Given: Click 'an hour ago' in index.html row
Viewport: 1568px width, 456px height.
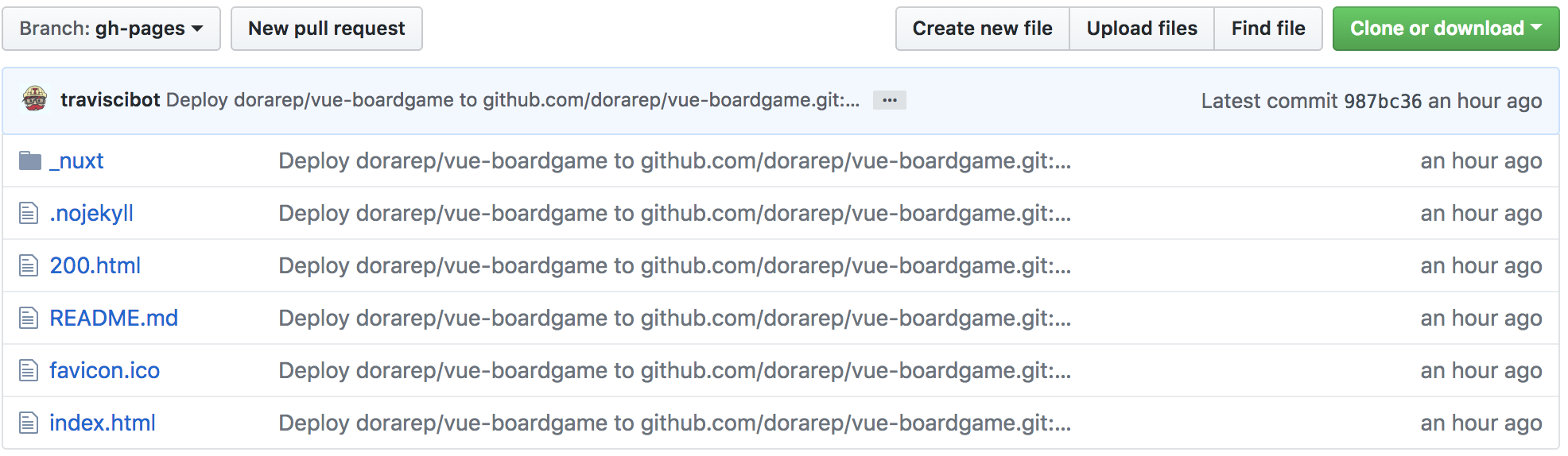Looking at the screenshot, I should coord(1481,423).
